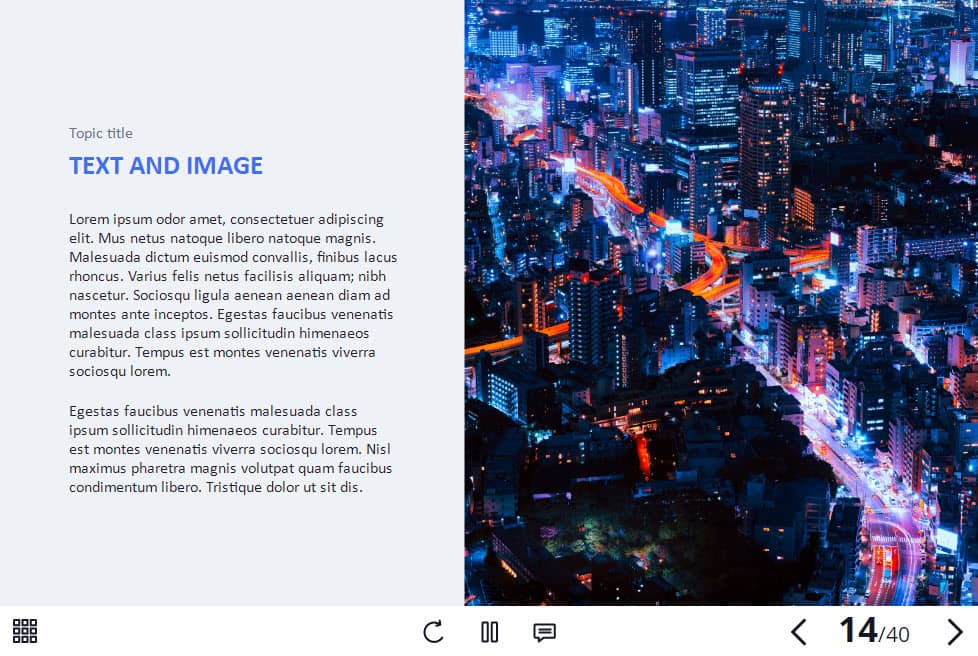The image size is (978, 656).
Task: Click the night city skyline image
Action: click(x=720, y=300)
